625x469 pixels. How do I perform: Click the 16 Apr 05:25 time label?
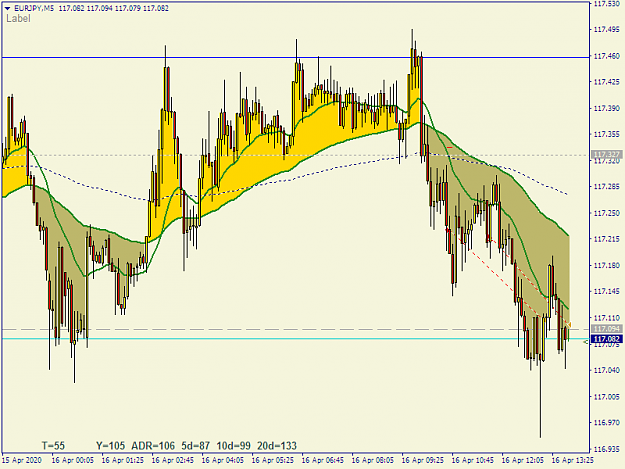click(273, 460)
